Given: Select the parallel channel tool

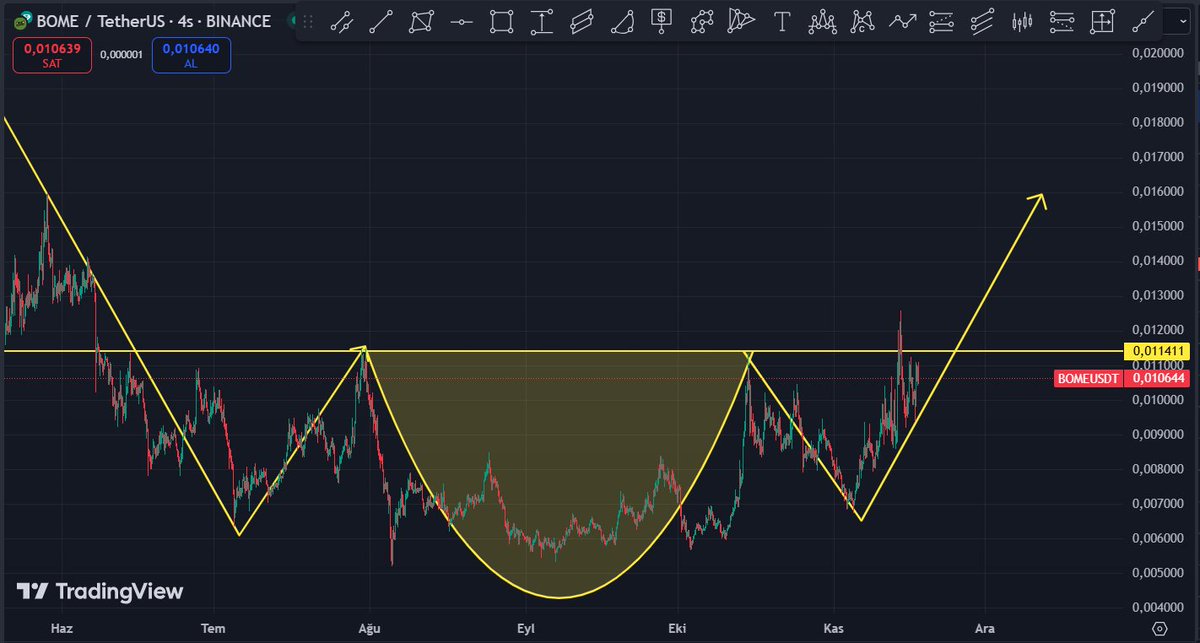Looking at the screenshot, I should [x=581, y=20].
